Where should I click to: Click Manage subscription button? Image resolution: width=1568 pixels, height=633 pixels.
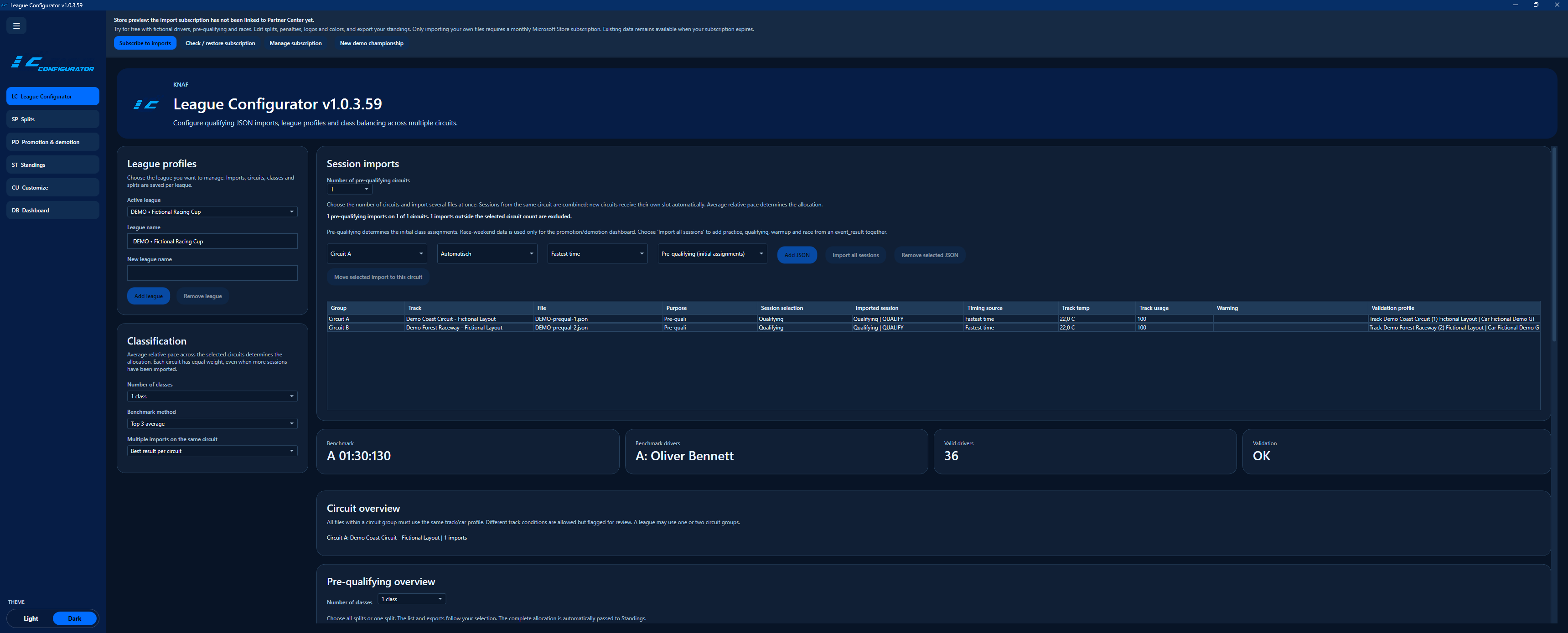(x=295, y=43)
